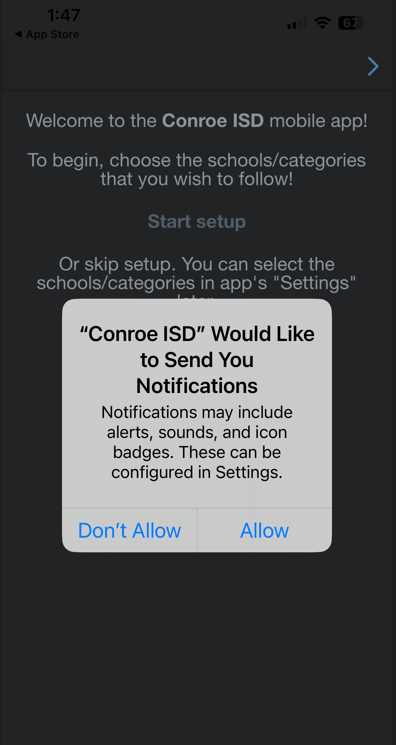Select the Start setup link

tap(197, 221)
